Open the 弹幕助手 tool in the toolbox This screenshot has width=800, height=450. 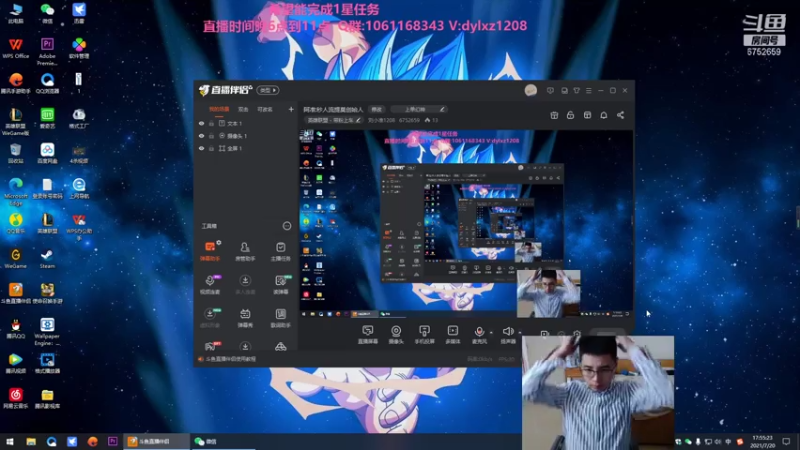point(210,252)
